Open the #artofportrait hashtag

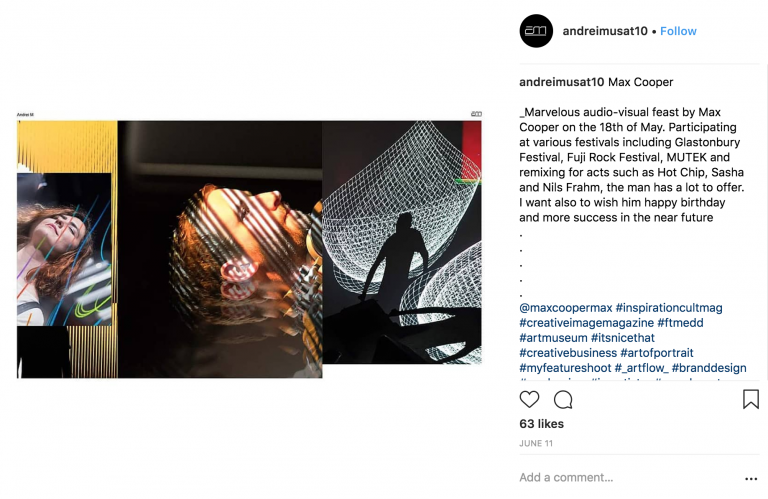(657, 353)
